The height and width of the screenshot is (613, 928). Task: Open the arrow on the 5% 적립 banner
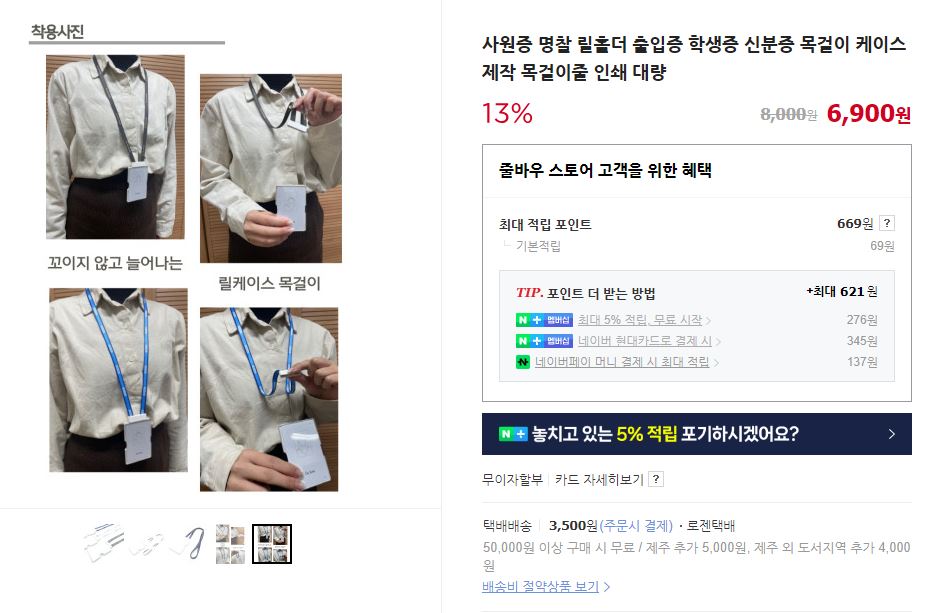point(892,434)
